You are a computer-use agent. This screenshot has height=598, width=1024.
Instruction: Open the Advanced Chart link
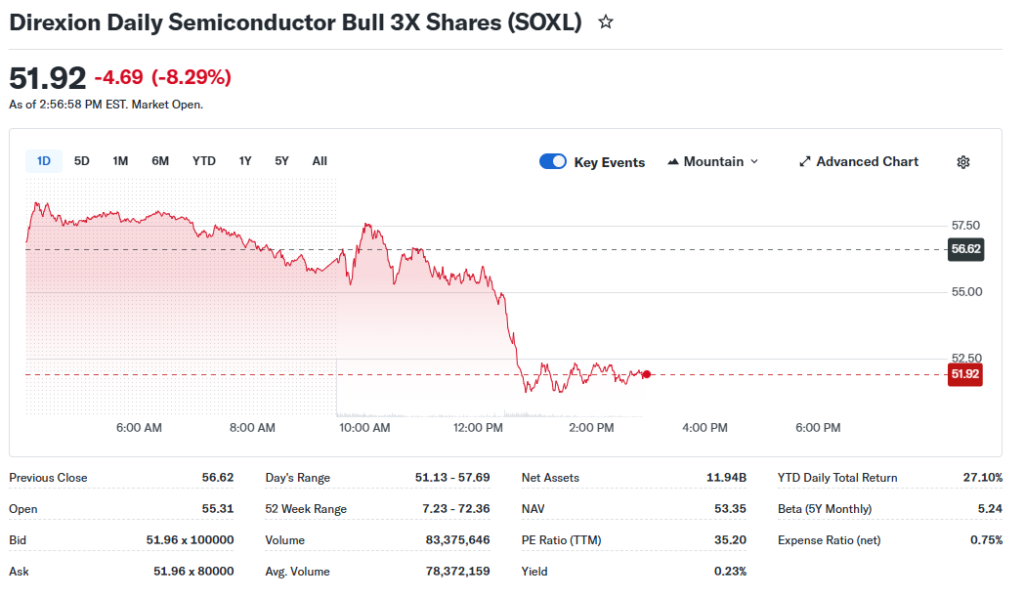[866, 162]
